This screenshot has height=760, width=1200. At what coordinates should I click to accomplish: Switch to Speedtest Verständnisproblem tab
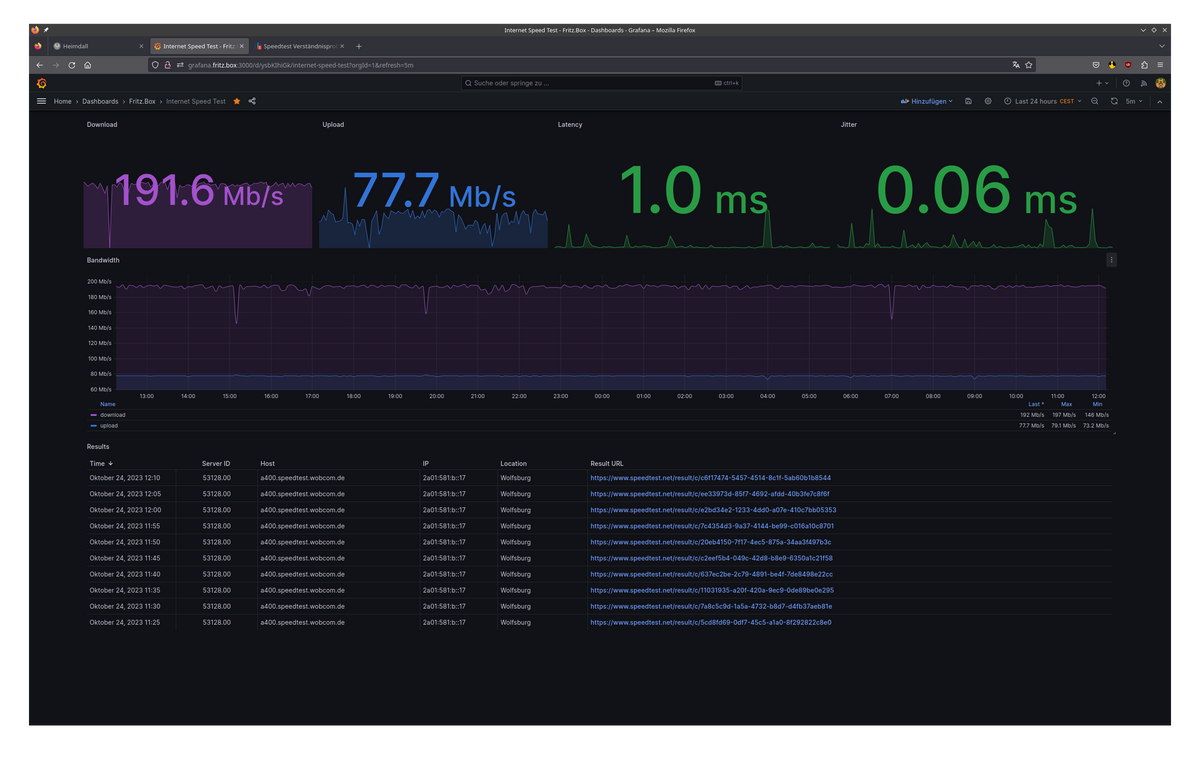(x=298, y=46)
